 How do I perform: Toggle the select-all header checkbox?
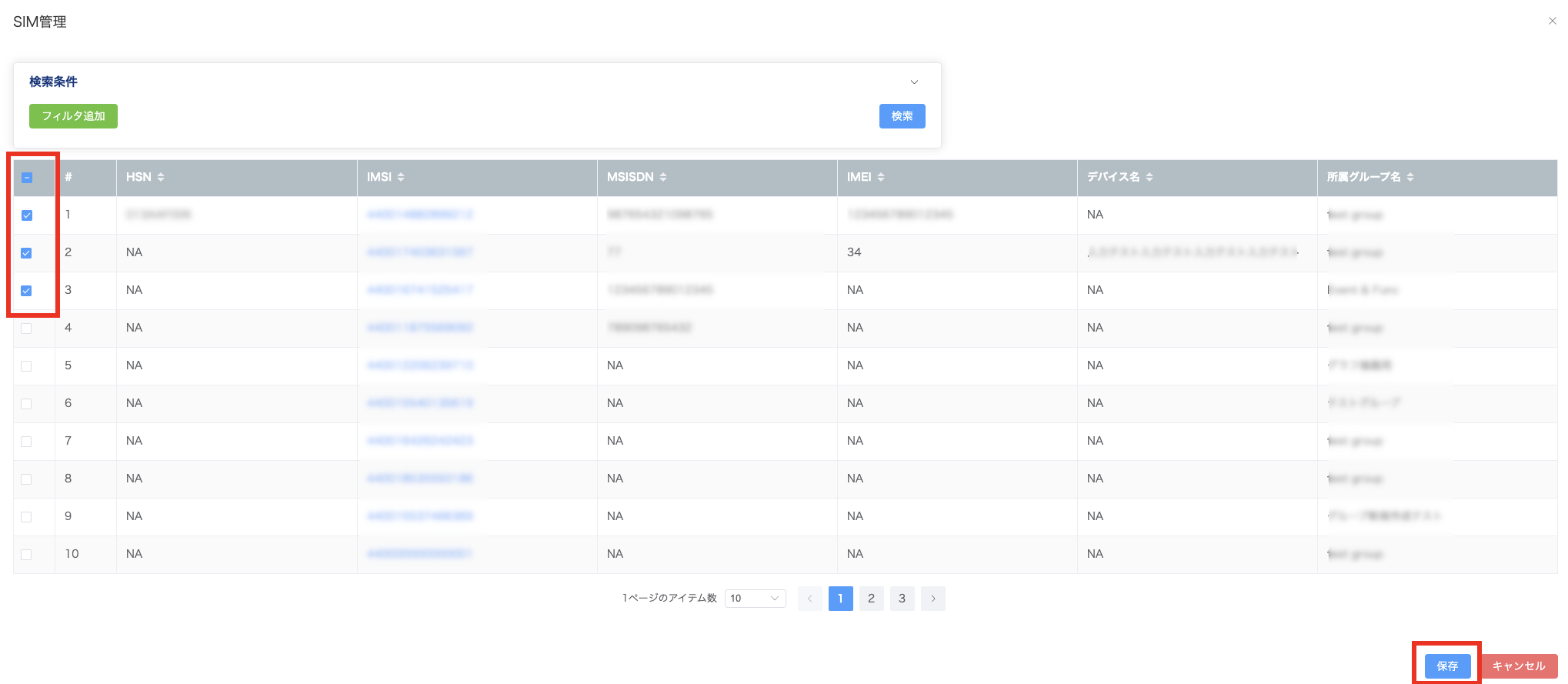pos(27,178)
